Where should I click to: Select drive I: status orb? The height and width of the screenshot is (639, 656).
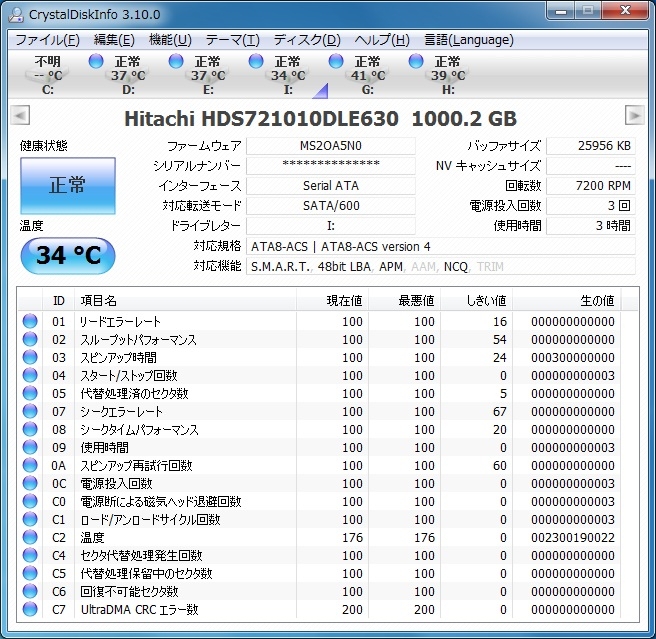[x=257, y=62]
